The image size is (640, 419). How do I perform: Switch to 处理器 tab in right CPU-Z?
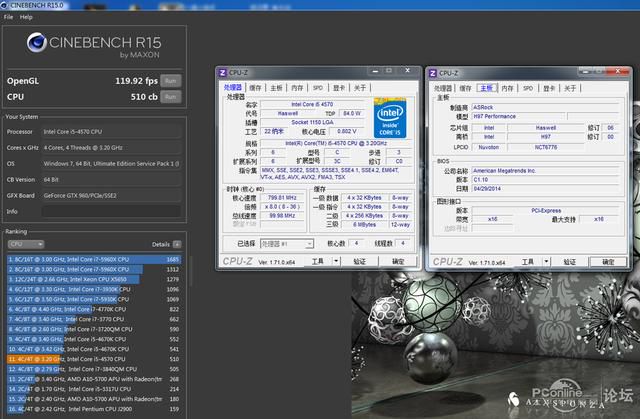point(443,88)
